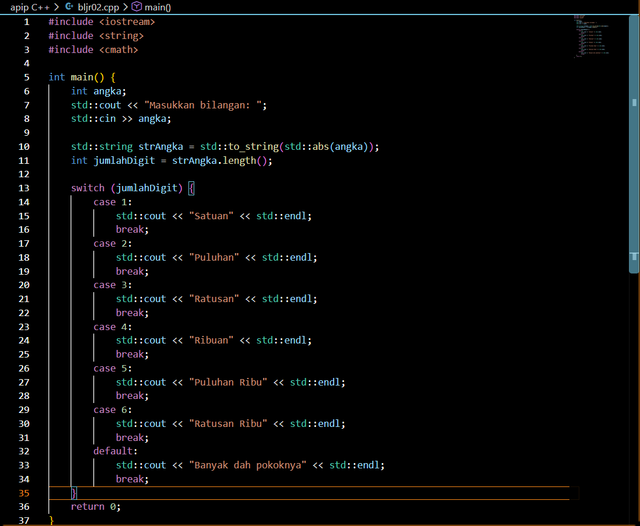Select line number 5 in the gutter
Screen dimensions: 640x526
(27, 77)
